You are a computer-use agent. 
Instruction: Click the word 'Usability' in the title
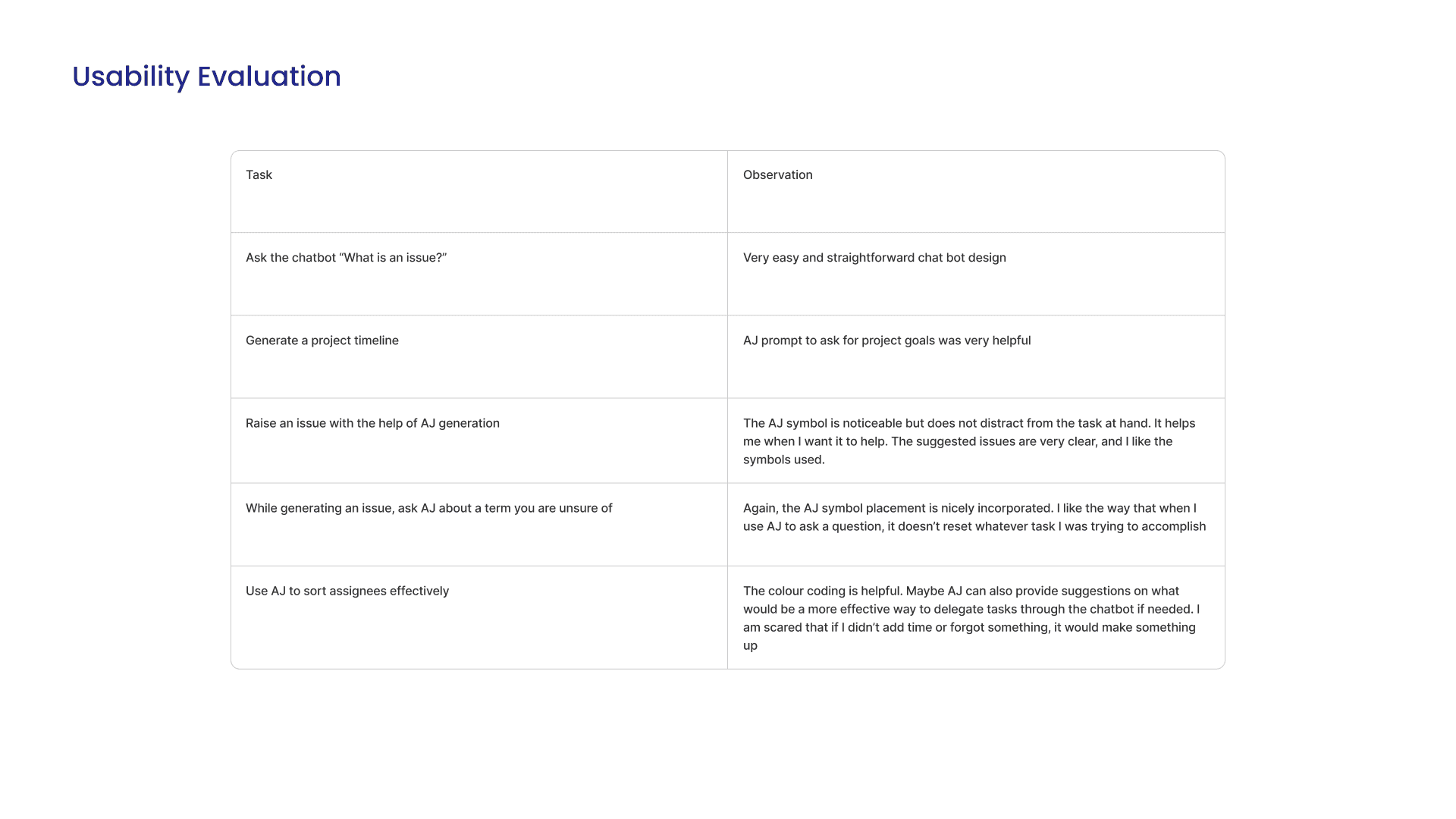[131, 77]
